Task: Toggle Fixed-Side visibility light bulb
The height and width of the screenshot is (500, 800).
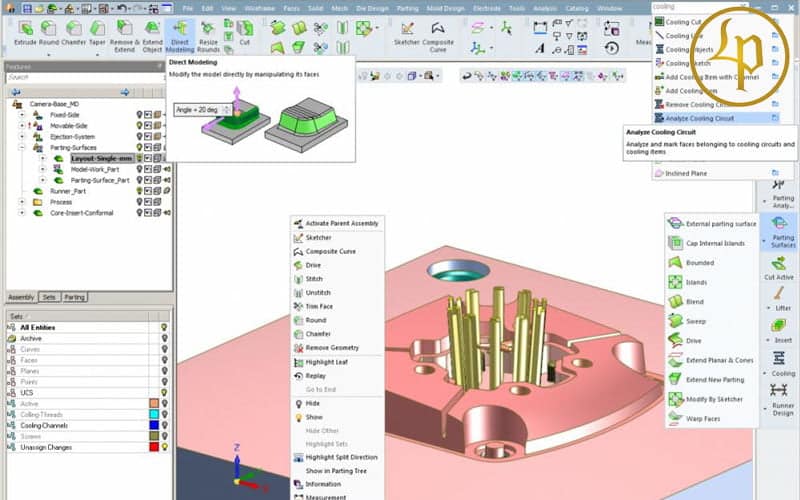Action: pos(139,115)
